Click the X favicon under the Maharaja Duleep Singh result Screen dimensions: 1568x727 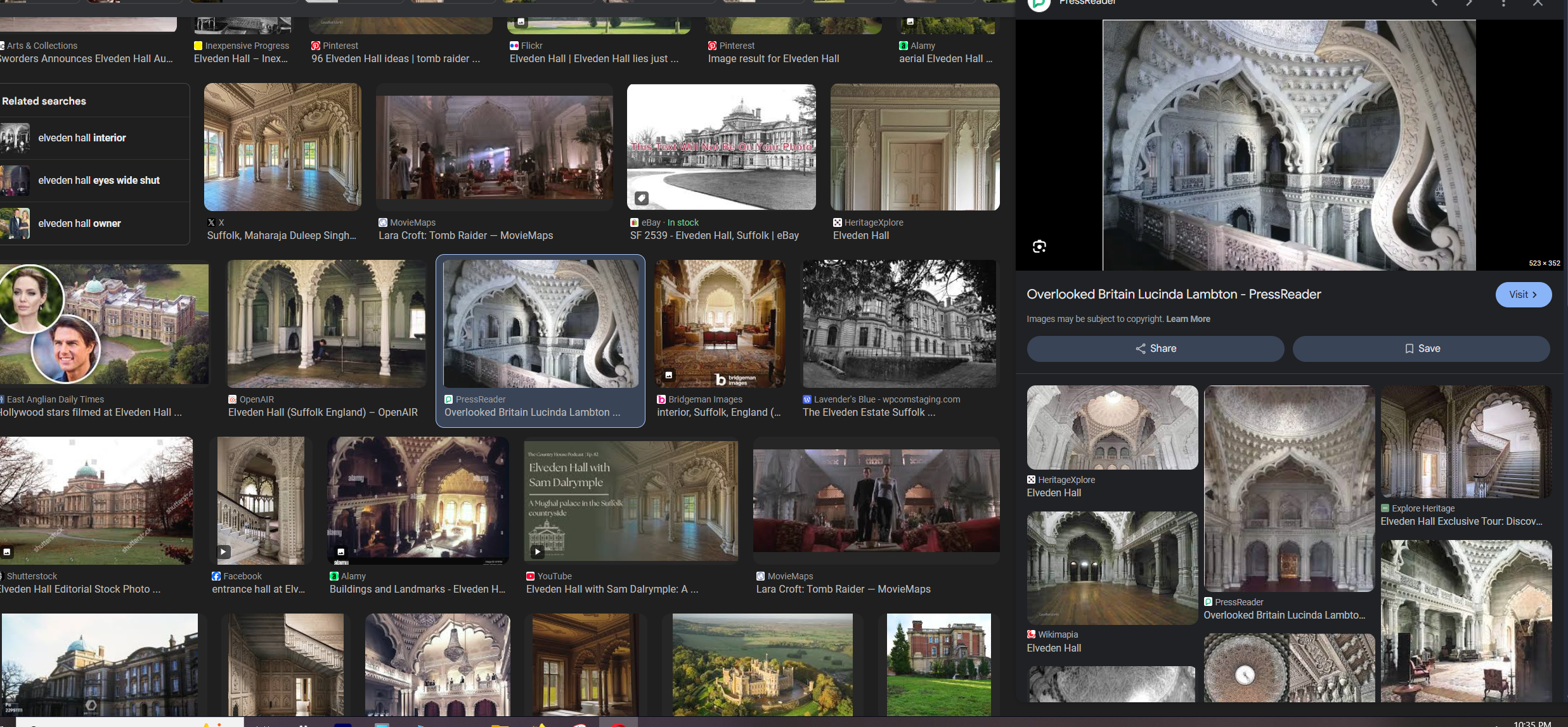pos(211,222)
